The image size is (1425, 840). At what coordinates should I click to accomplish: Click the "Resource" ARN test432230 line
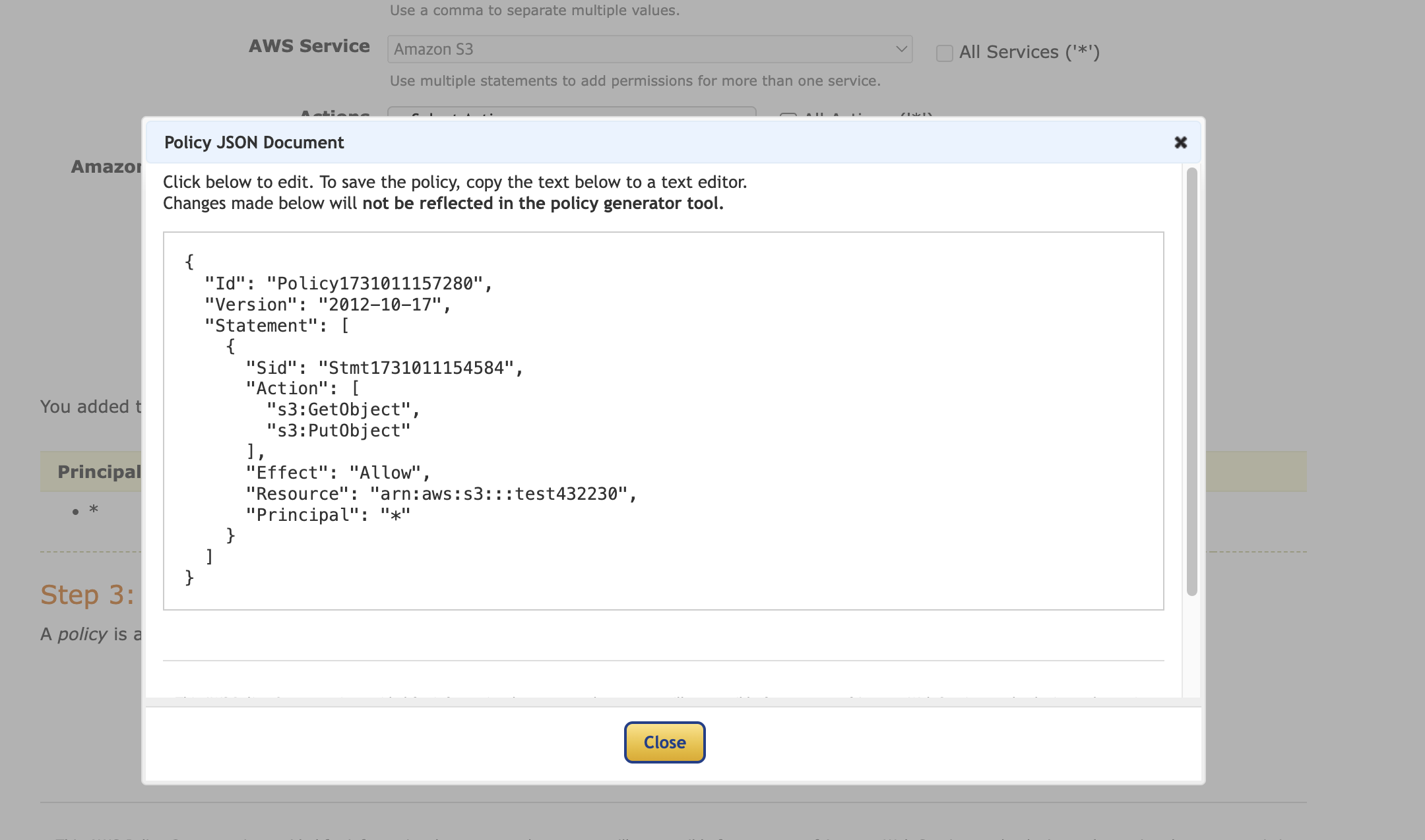[x=441, y=494]
